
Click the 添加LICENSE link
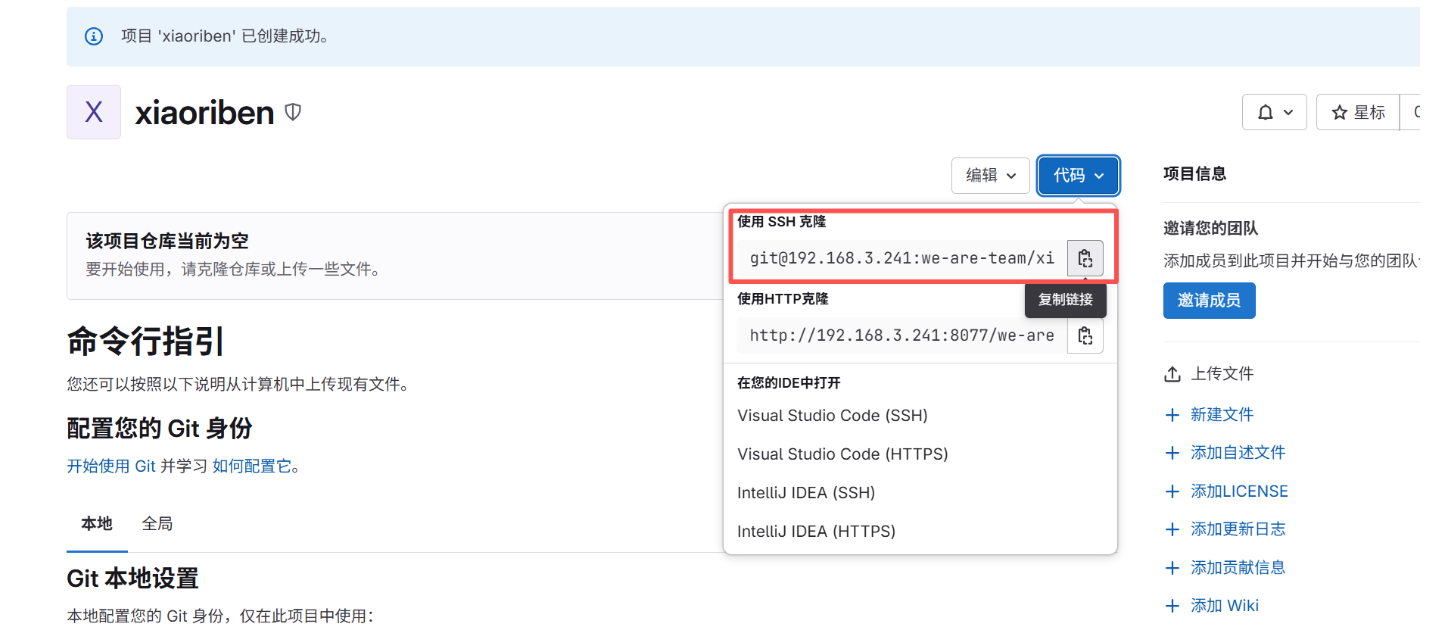[1241, 491]
